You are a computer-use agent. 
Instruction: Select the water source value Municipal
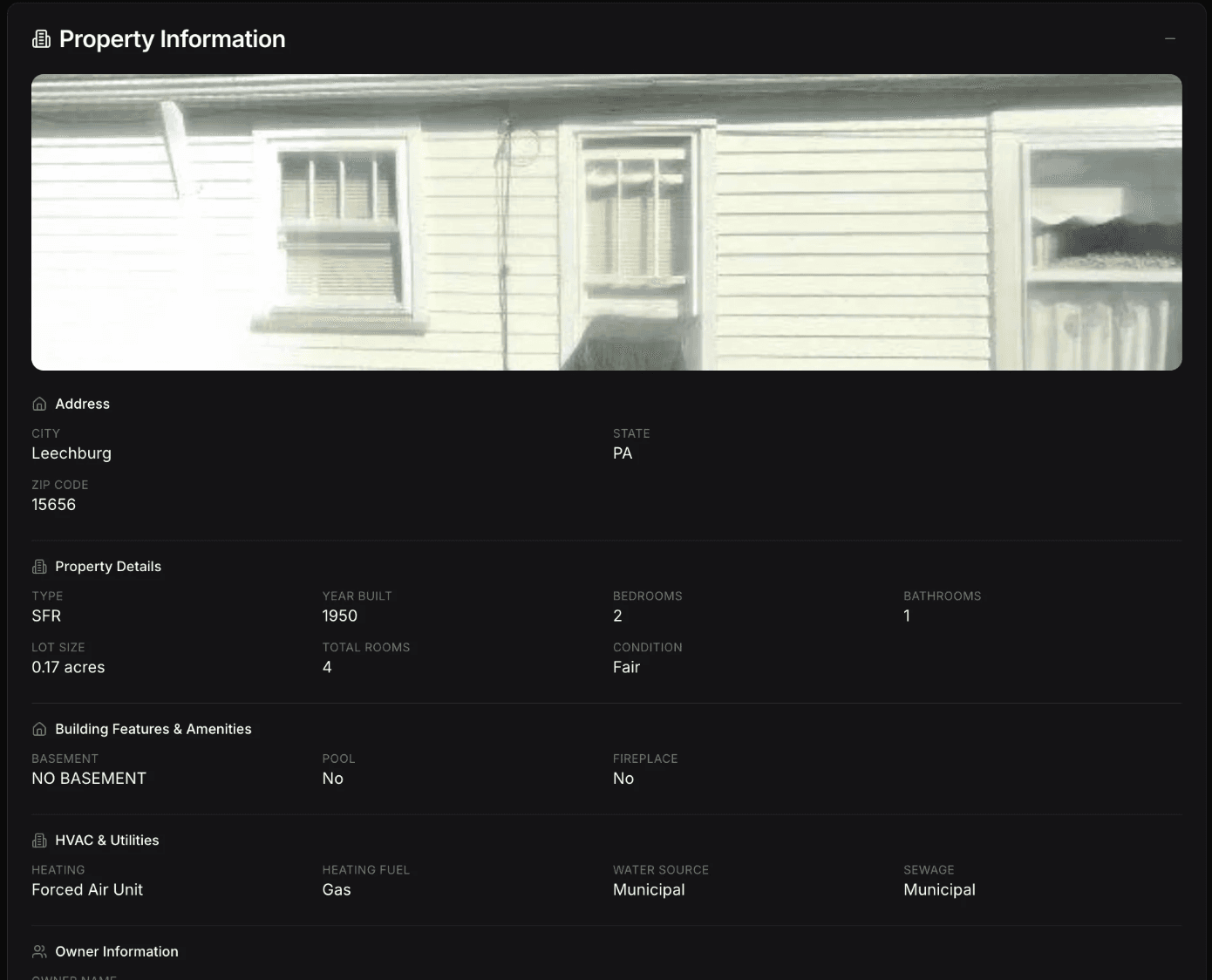coord(649,889)
